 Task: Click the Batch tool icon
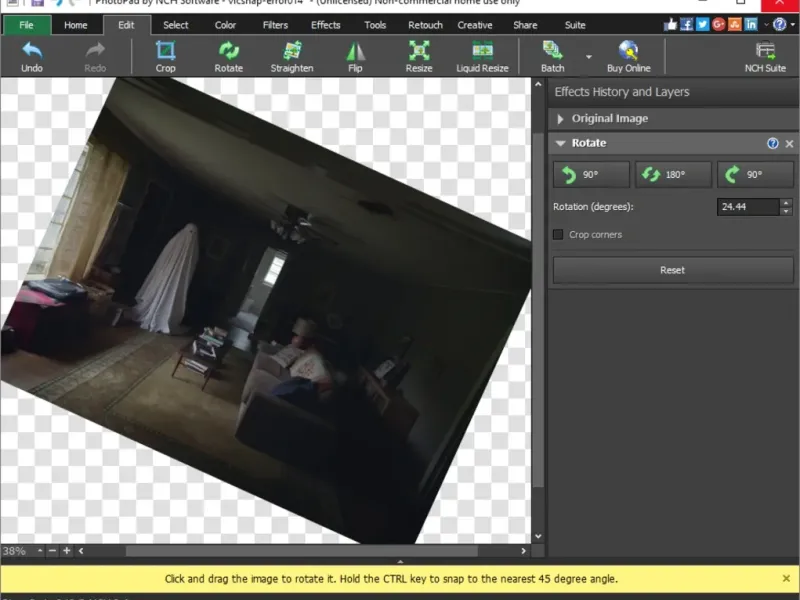coord(553,56)
